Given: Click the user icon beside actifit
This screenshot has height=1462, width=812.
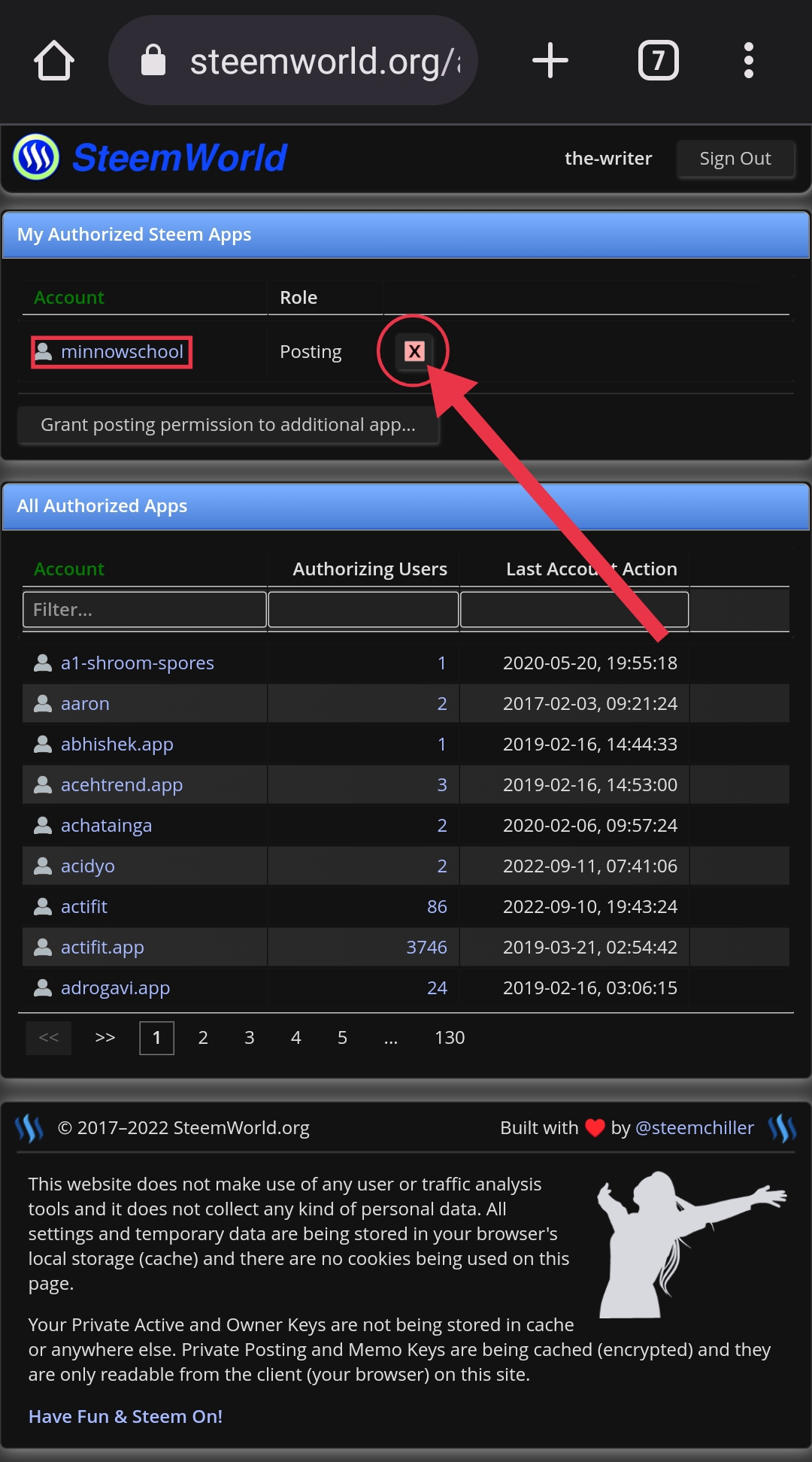Looking at the screenshot, I should (43, 906).
